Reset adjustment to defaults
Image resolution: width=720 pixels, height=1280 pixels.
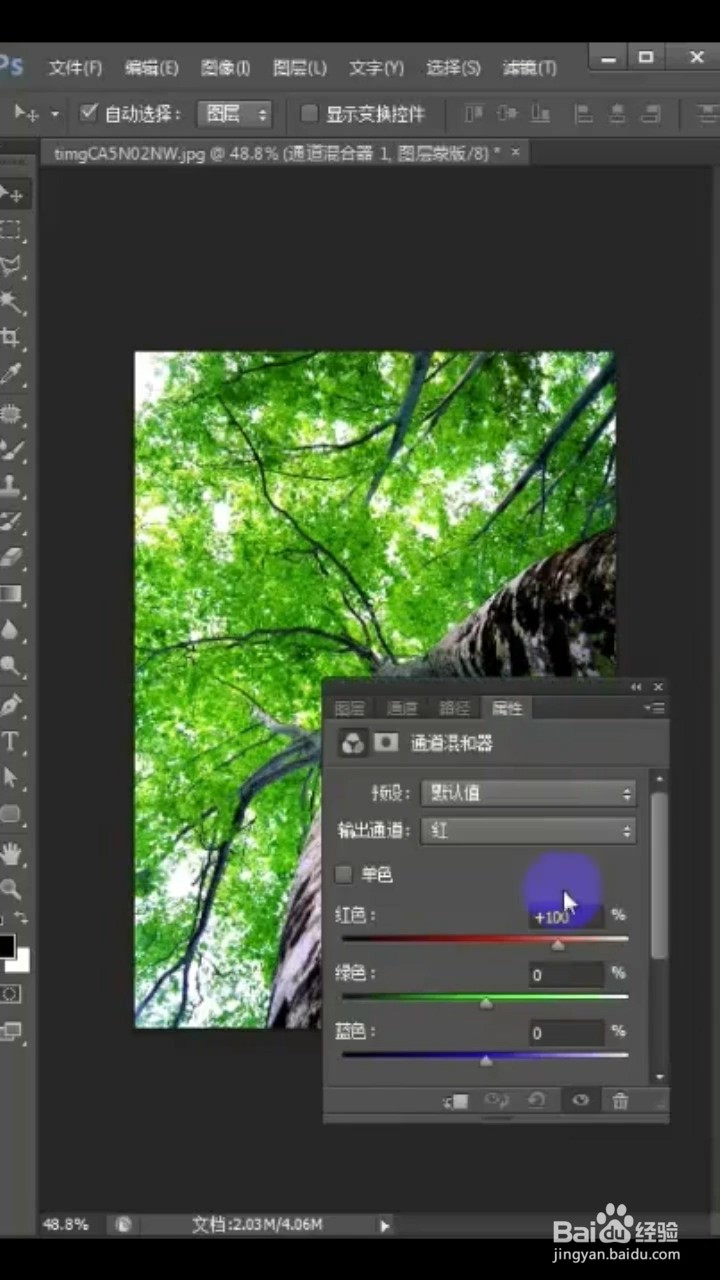click(537, 1101)
